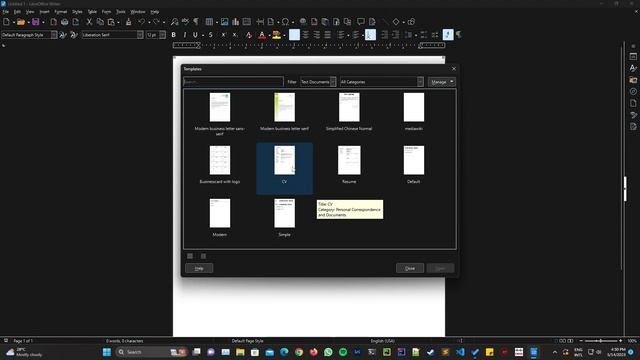
Task: Open the Tools menu
Action: tap(121, 12)
